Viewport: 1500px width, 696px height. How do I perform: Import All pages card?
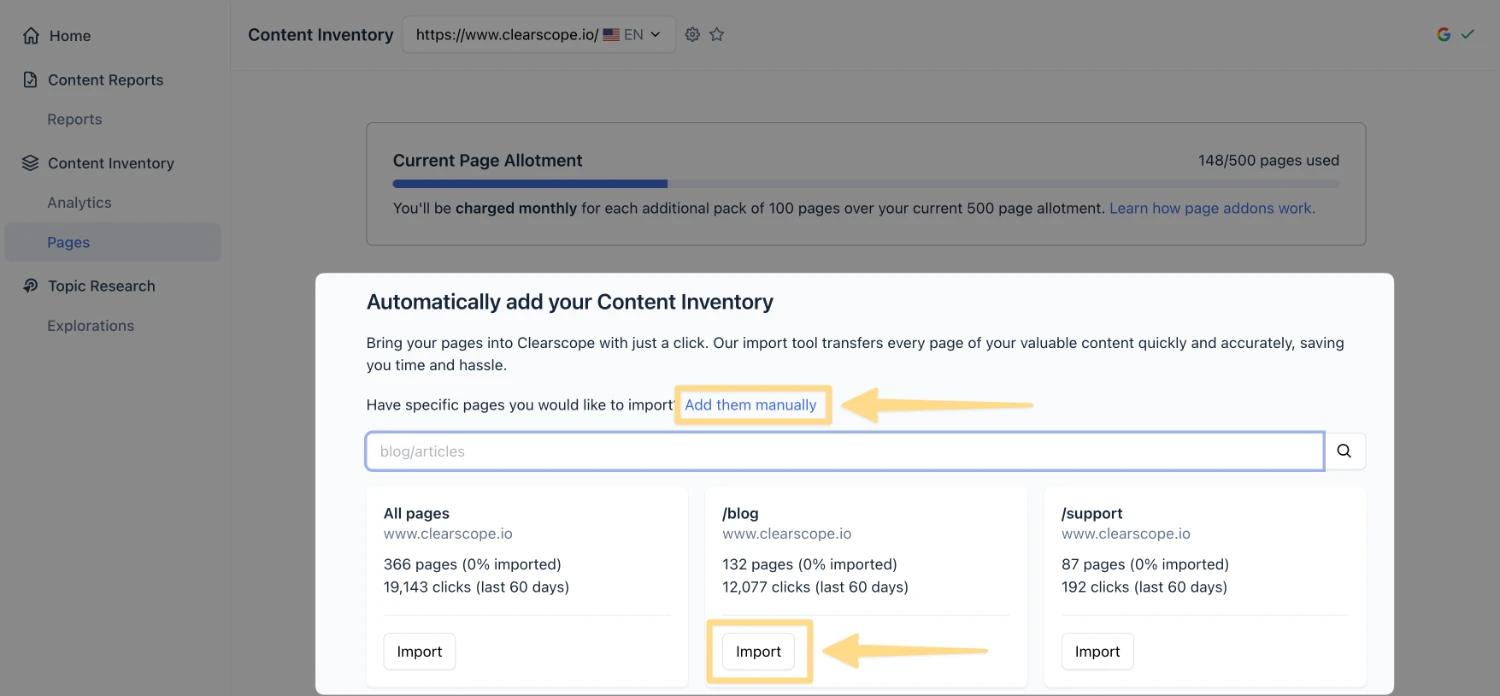point(419,652)
